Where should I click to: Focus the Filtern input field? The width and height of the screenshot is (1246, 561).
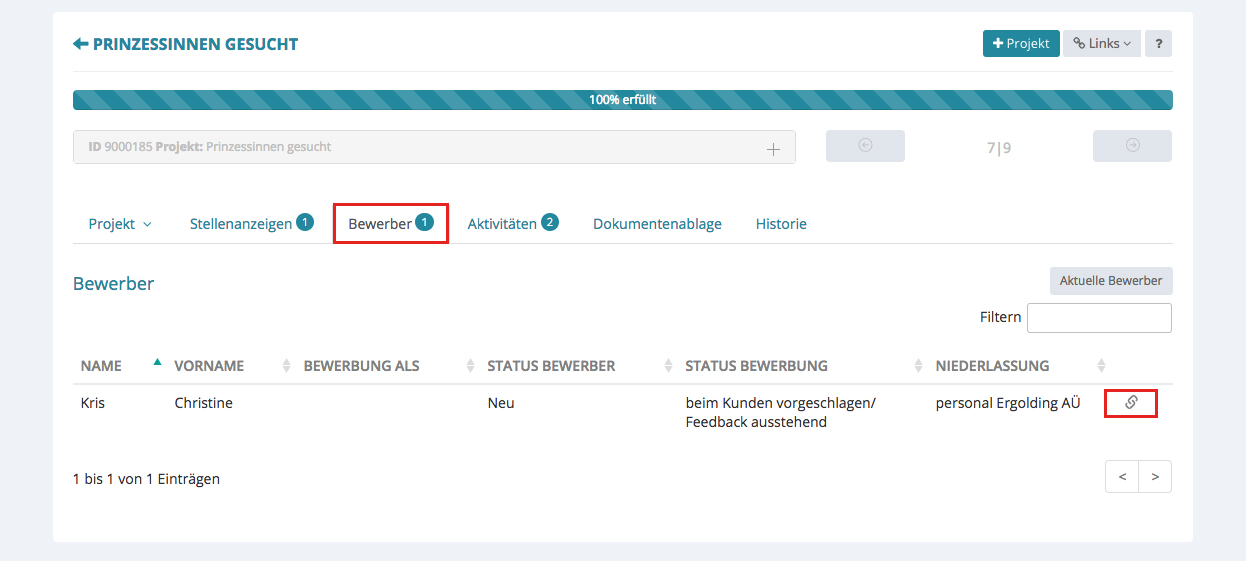(1098, 318)
